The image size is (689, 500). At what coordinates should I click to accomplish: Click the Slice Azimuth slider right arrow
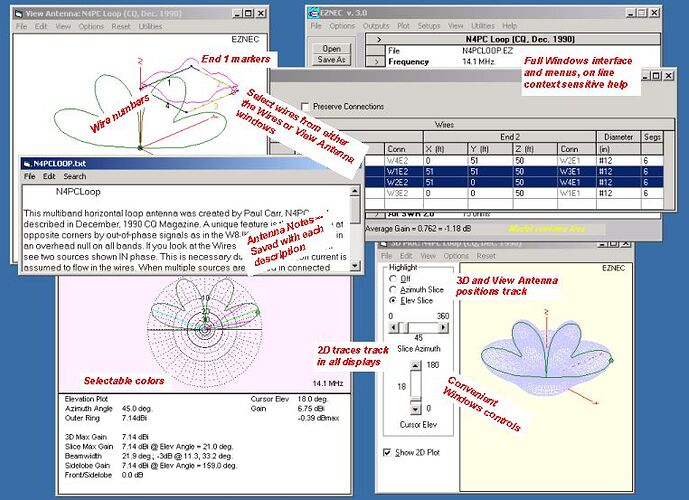pyautogui.click(x=444, y=327)
